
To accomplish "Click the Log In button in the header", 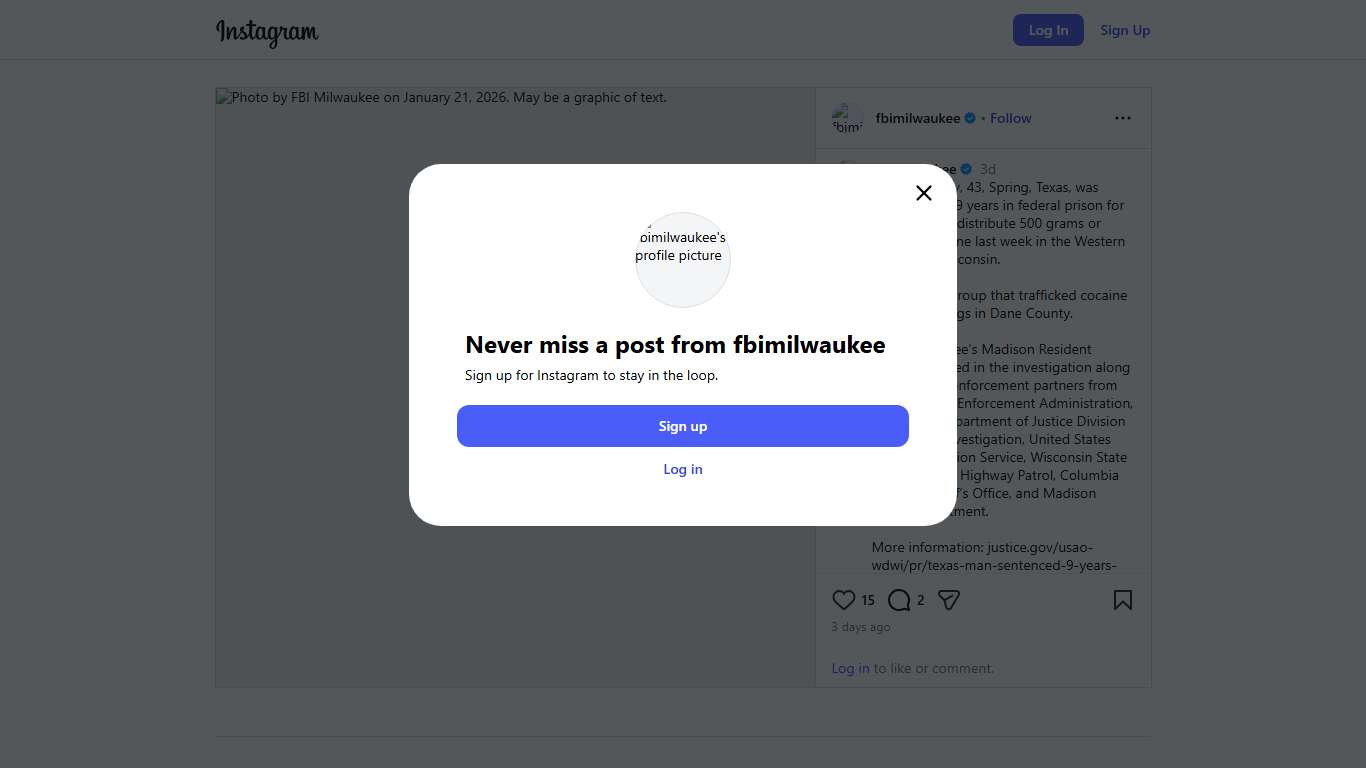I will pyautogui.click(x=1048, y=30).
